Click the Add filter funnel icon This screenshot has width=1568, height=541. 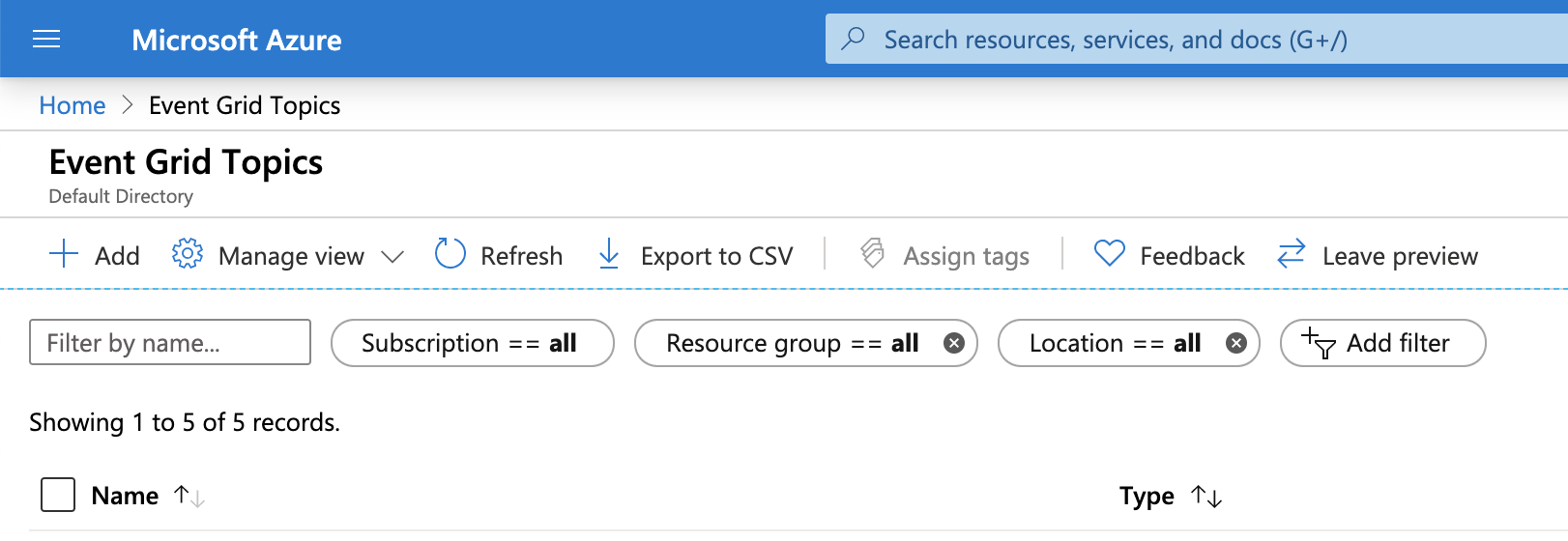(1319, 343)
